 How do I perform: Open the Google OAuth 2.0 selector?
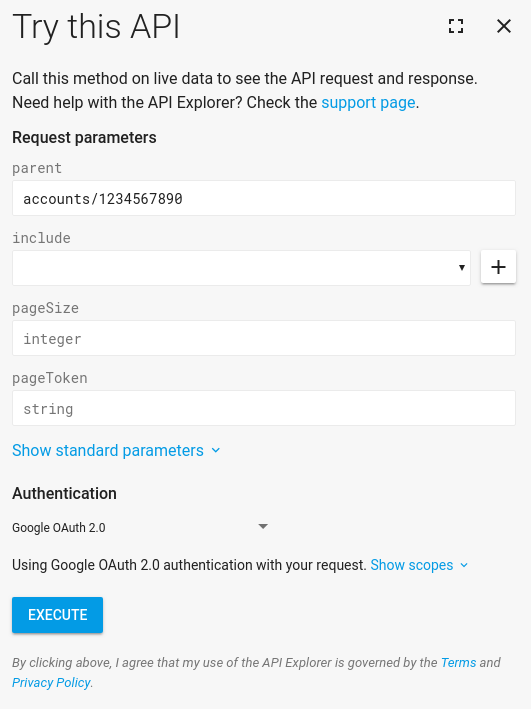[140, 527]
